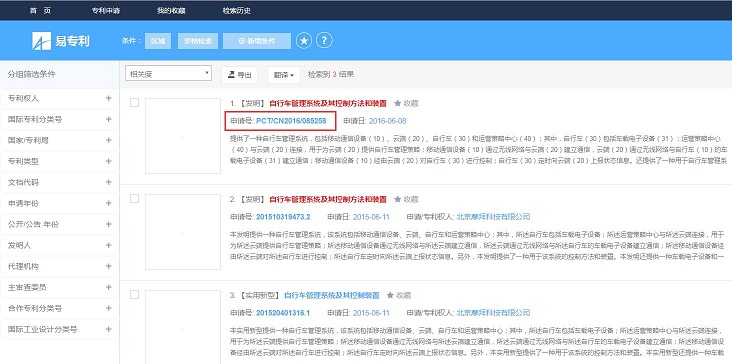Click the 区域 condition button
Image resolution: width=732 pixels, height=364 pixels.
(x=158, y=41)
